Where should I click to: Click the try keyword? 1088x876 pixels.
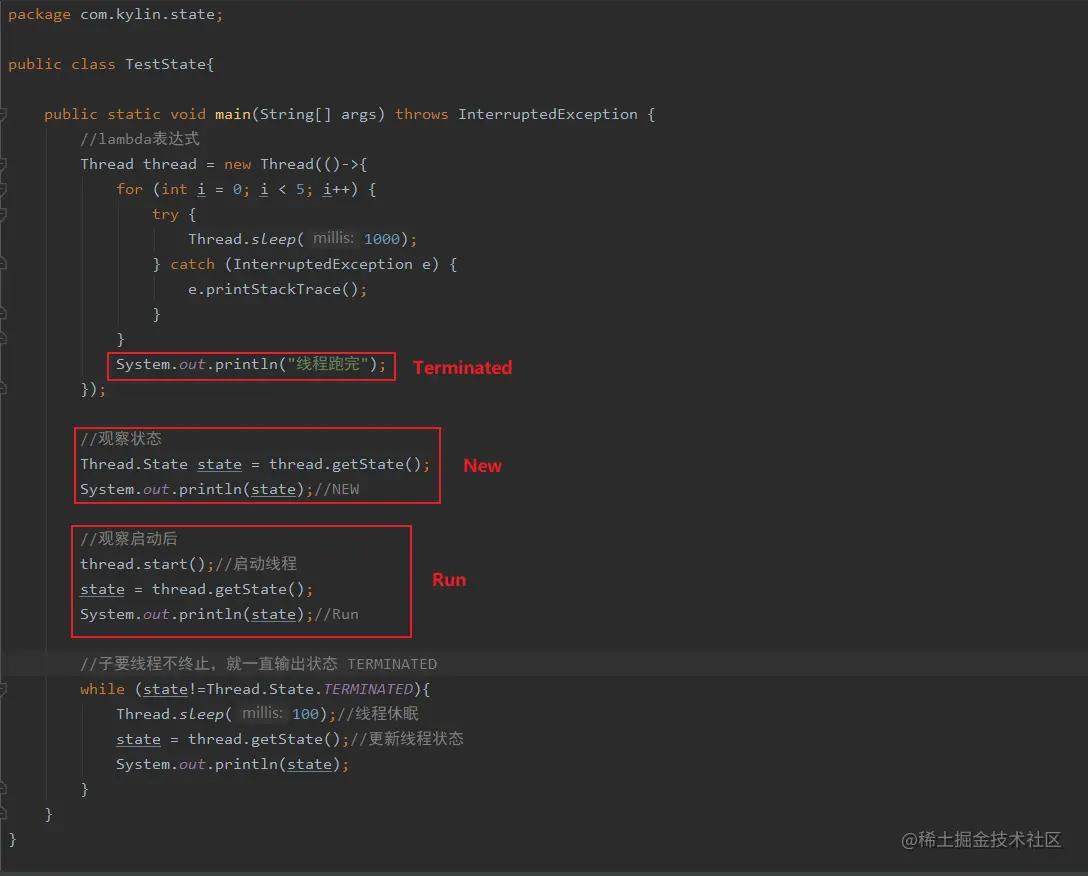[x=165, y=214]
